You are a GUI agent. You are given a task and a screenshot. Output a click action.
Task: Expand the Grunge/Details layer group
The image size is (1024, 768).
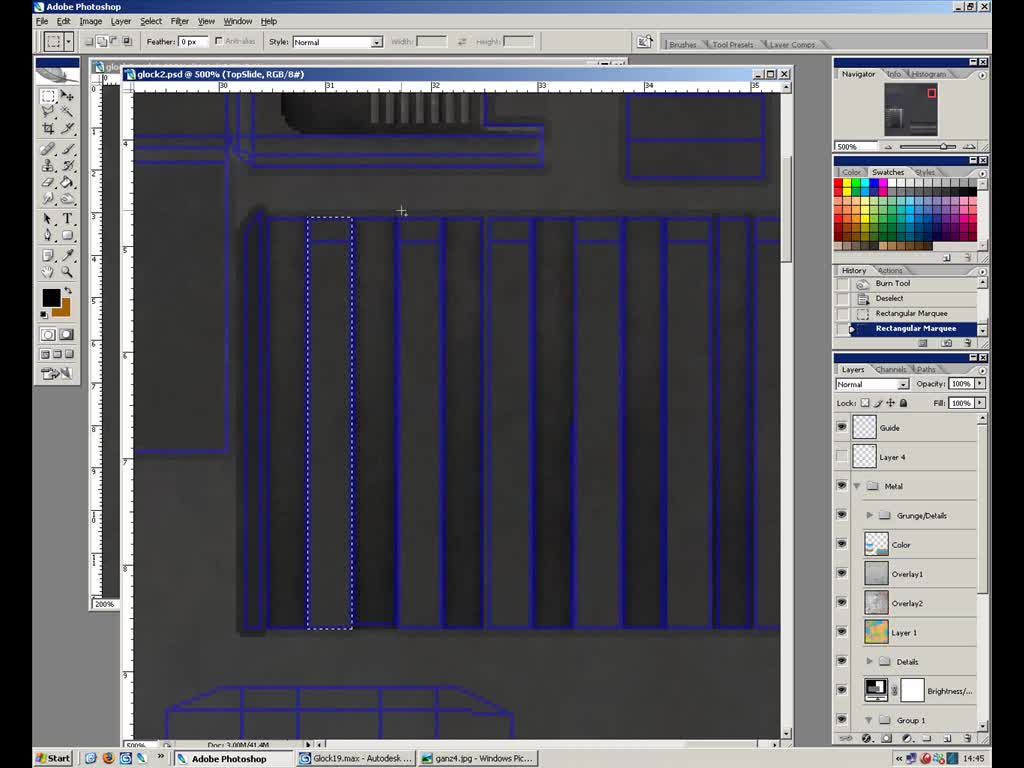pyautogui.click(x=869, y=515)
